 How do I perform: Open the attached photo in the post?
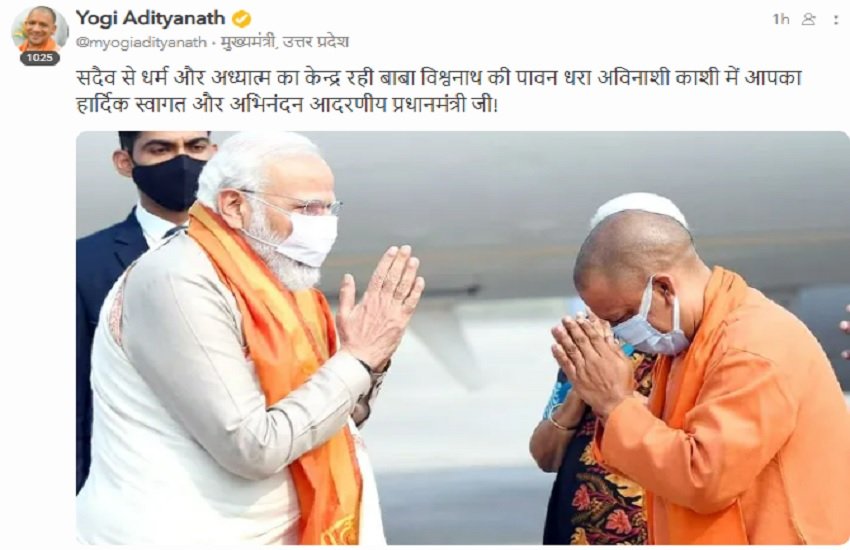[x=462, y=338]
